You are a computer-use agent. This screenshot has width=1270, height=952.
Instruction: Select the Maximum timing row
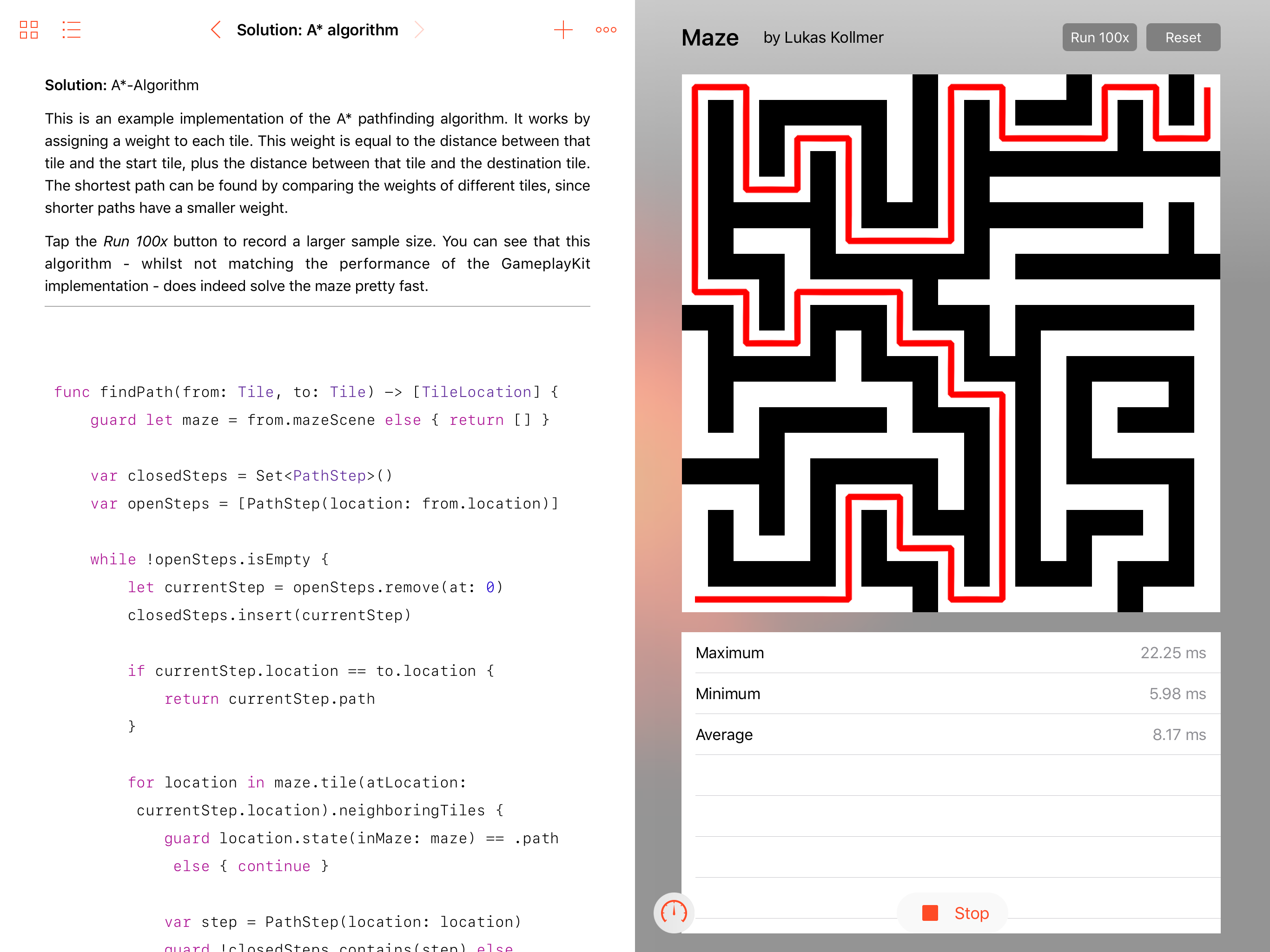tap(950, 653)
